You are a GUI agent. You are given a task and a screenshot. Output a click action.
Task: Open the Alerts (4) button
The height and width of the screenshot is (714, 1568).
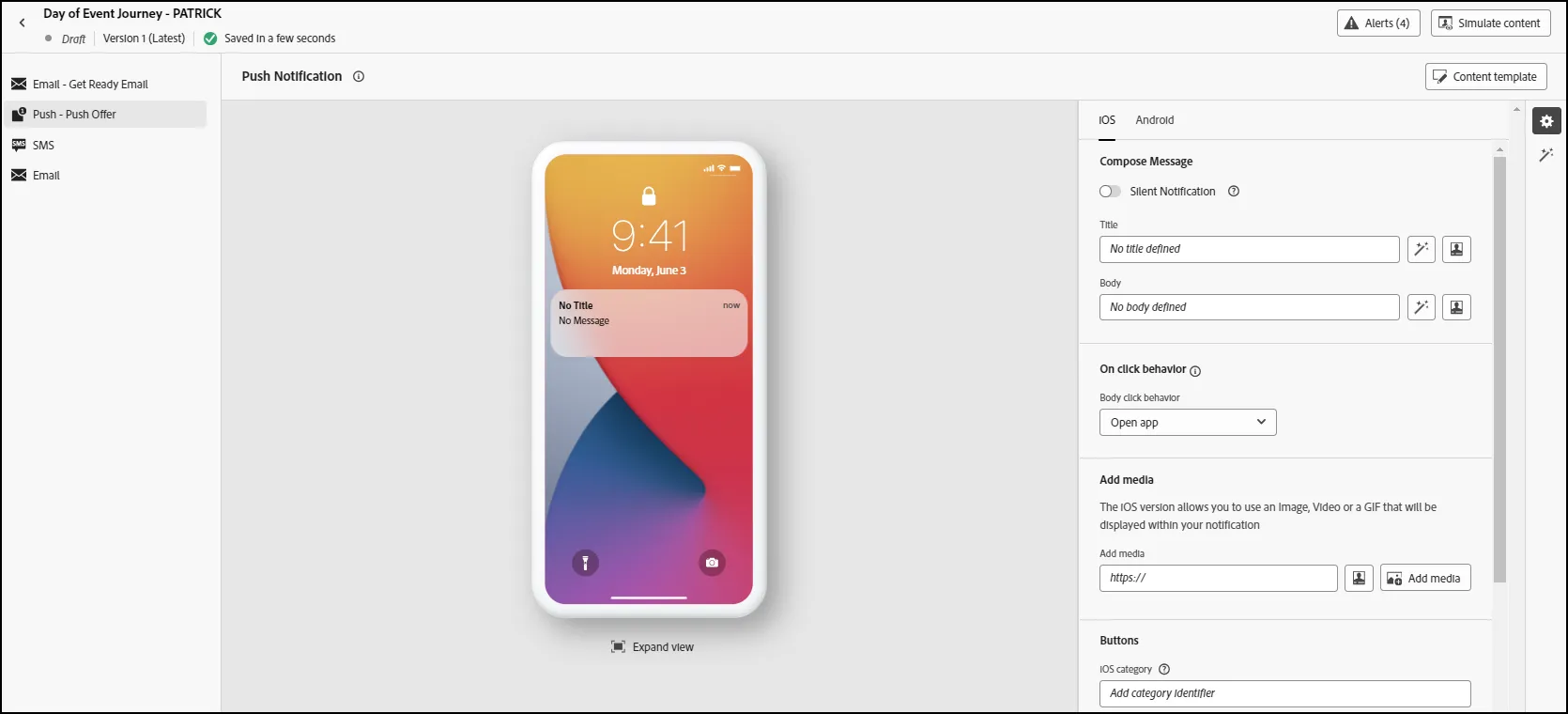(x=1378, y=23)
